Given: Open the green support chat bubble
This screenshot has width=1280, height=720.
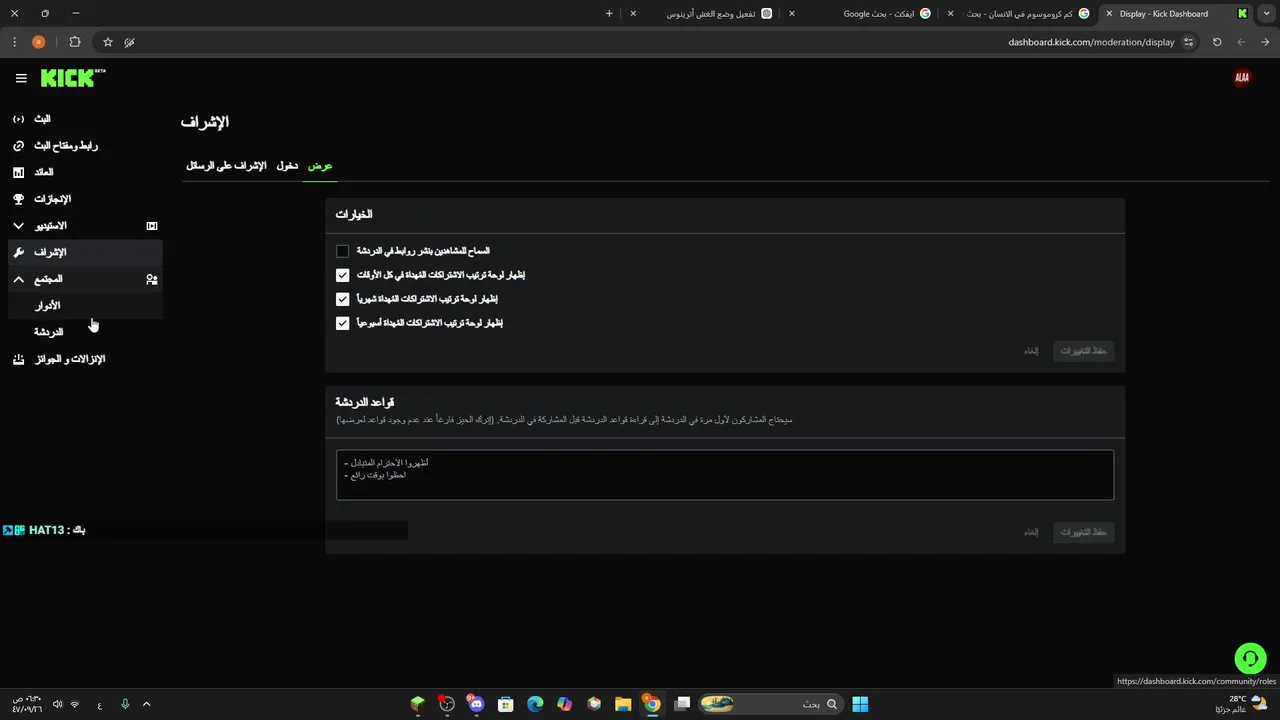Looking at the screenshot, I should pos(1250,658).
